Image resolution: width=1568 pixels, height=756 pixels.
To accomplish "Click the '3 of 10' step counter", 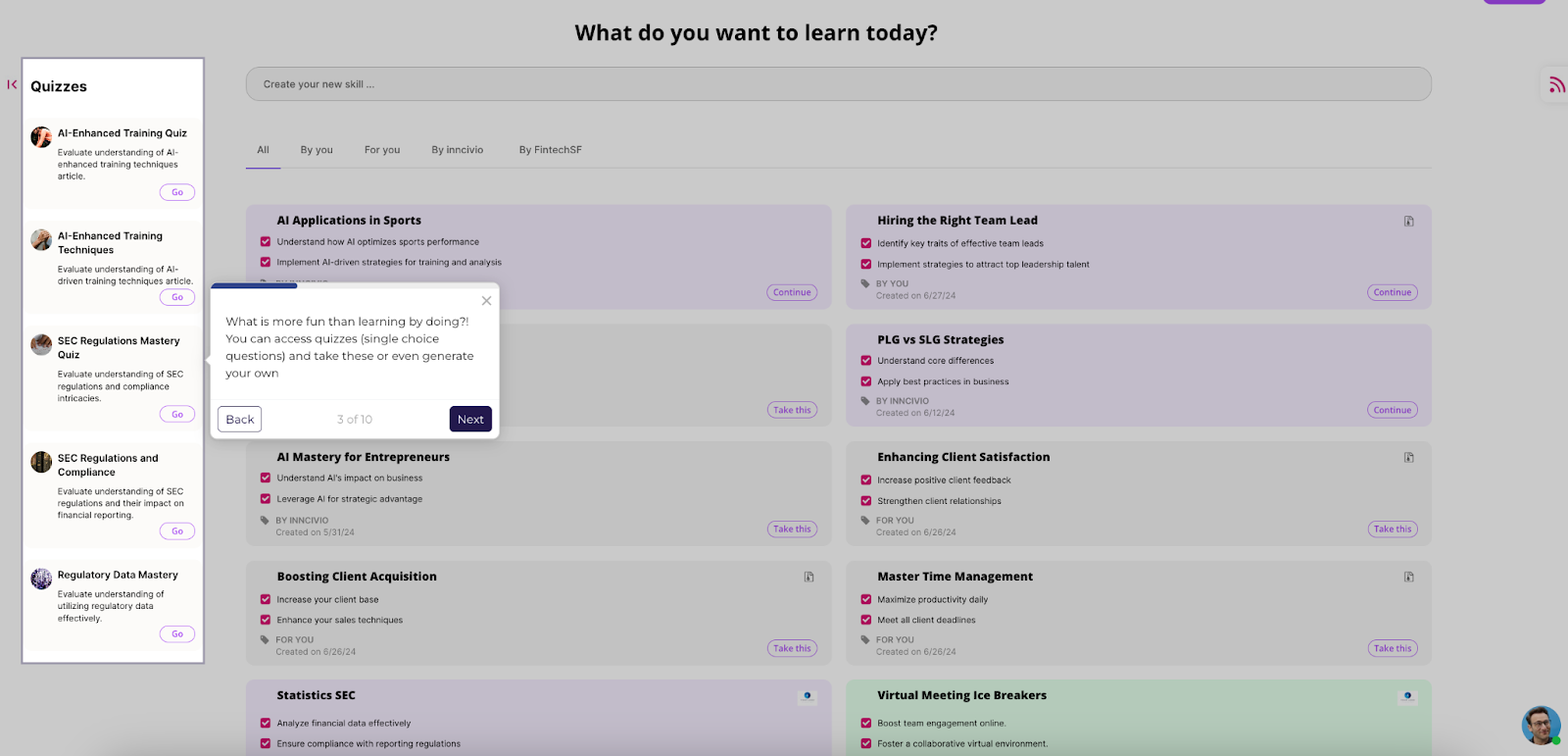I will tap(355, 420).
